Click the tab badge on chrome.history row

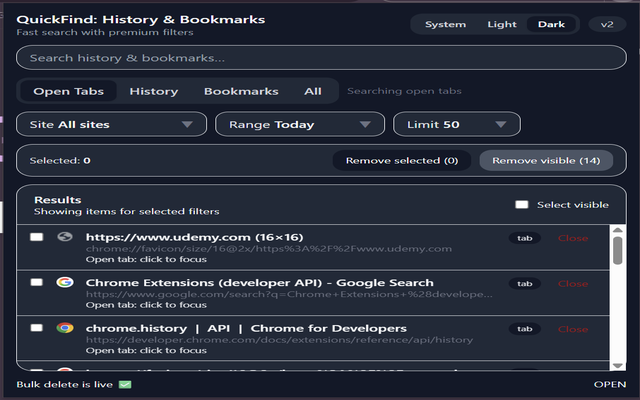[x=524, y=329]
